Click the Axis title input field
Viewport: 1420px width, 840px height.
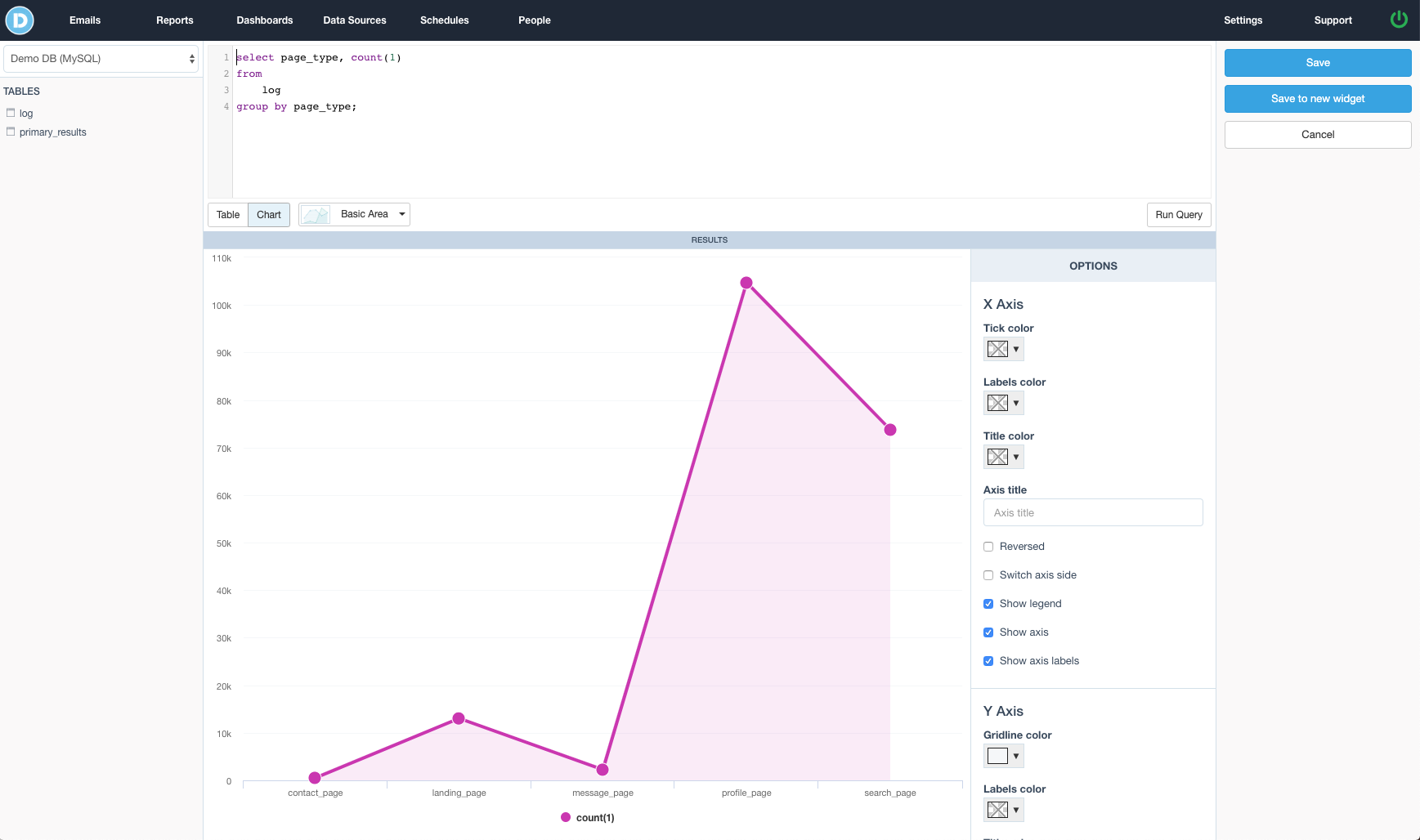[1092, 512]
